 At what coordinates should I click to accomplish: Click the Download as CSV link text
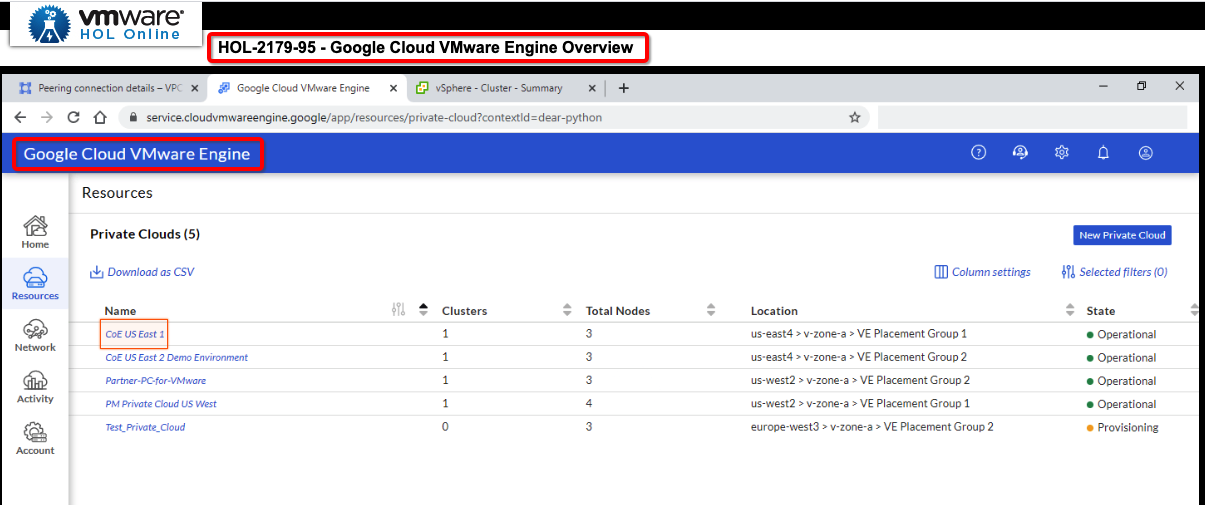tap(151, 272)
